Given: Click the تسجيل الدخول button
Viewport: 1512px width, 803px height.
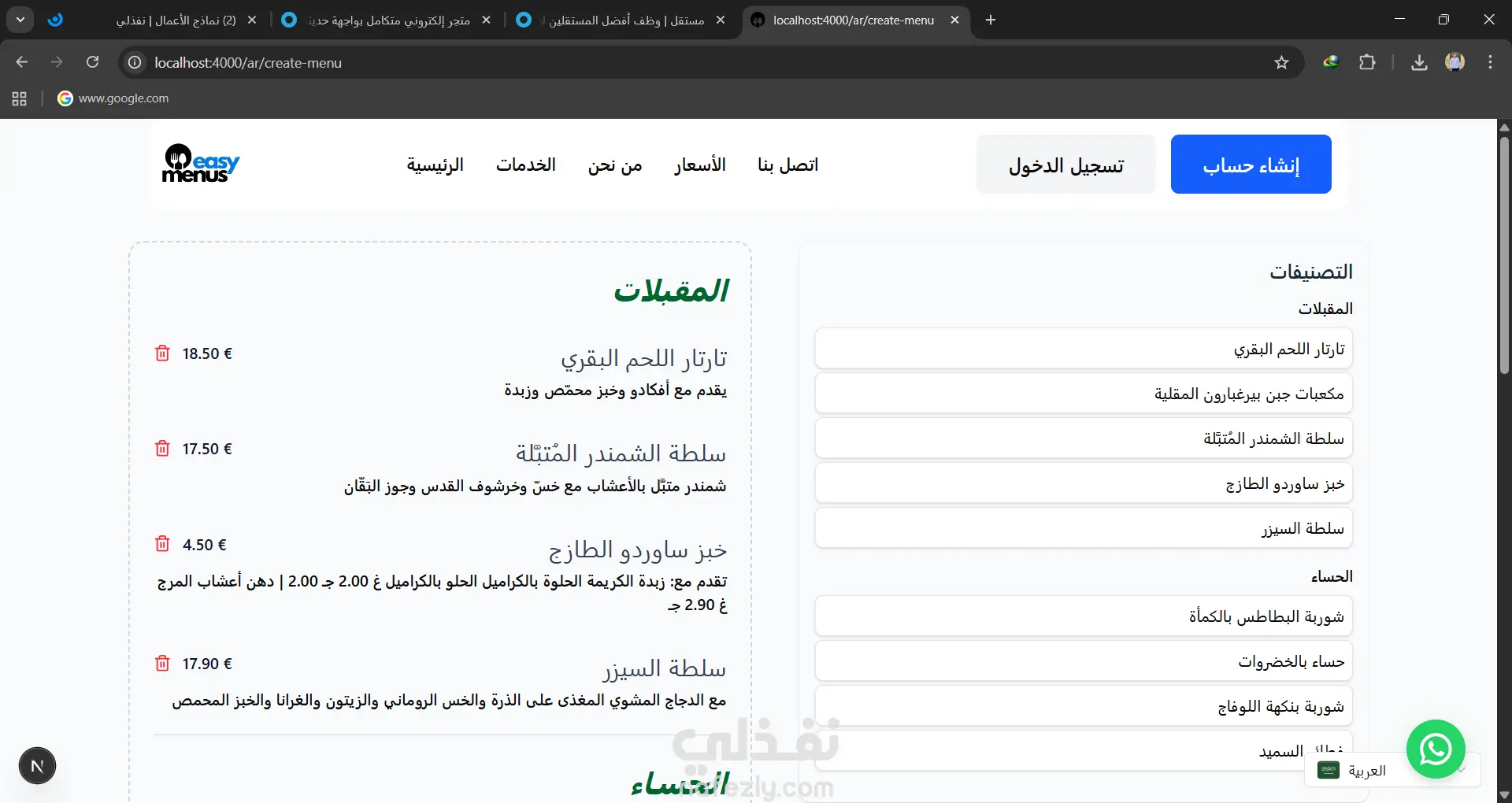Looking at the screenshot, I should [1066, 165].
